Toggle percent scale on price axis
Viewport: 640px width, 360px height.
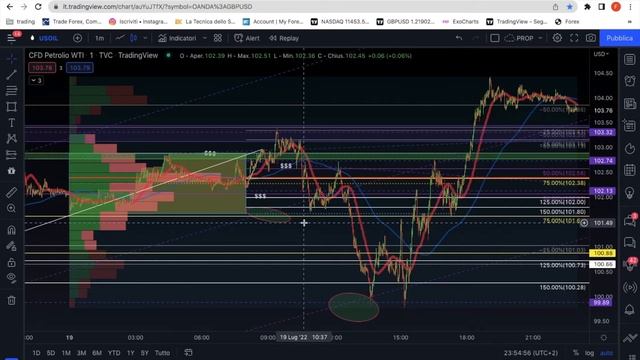click(x=576, y=353)
